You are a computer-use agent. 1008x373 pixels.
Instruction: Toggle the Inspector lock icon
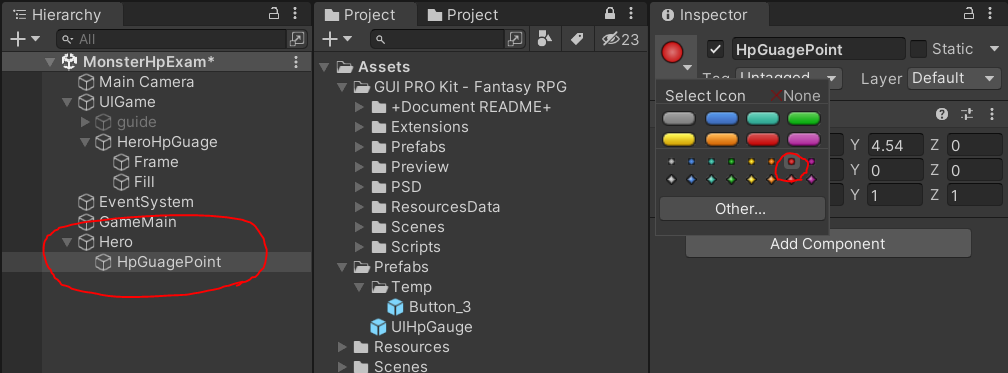[969, 13]
